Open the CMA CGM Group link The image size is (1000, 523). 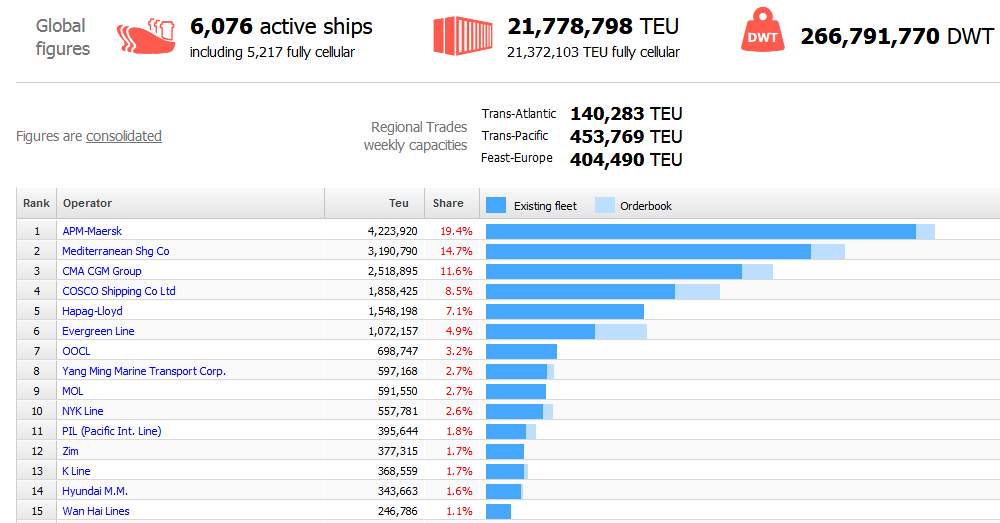pos(102,271)
